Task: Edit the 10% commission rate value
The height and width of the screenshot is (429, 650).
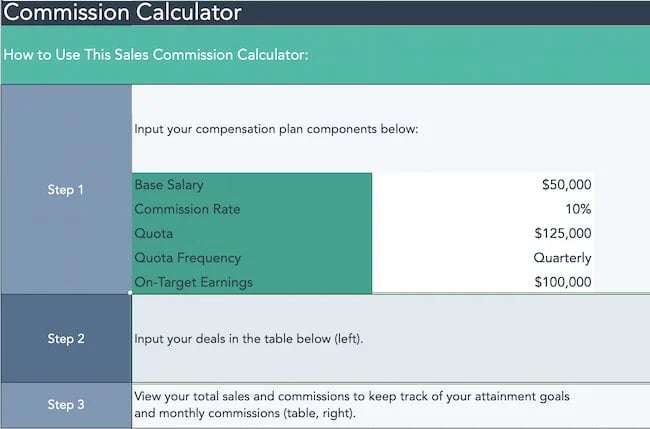Action: click(x=577, y=209)
